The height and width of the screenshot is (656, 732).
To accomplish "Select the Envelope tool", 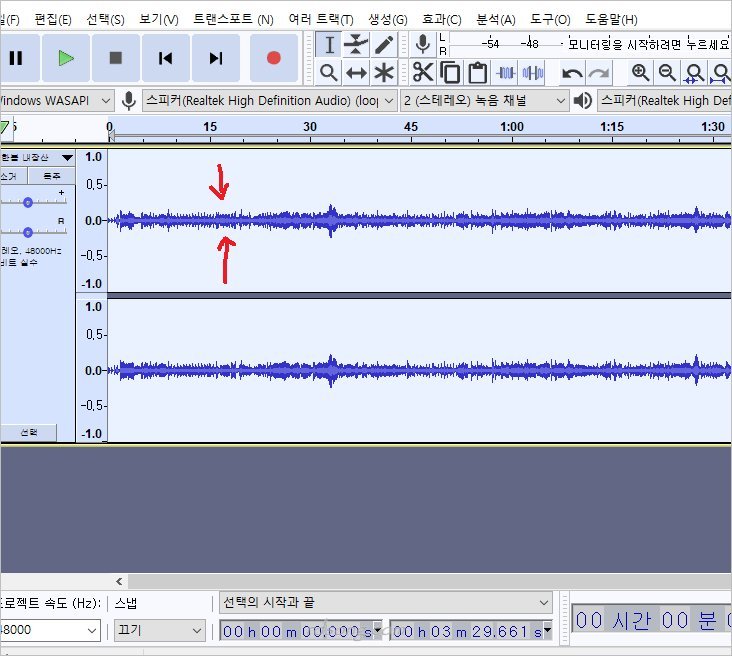I will pos(356,45).
